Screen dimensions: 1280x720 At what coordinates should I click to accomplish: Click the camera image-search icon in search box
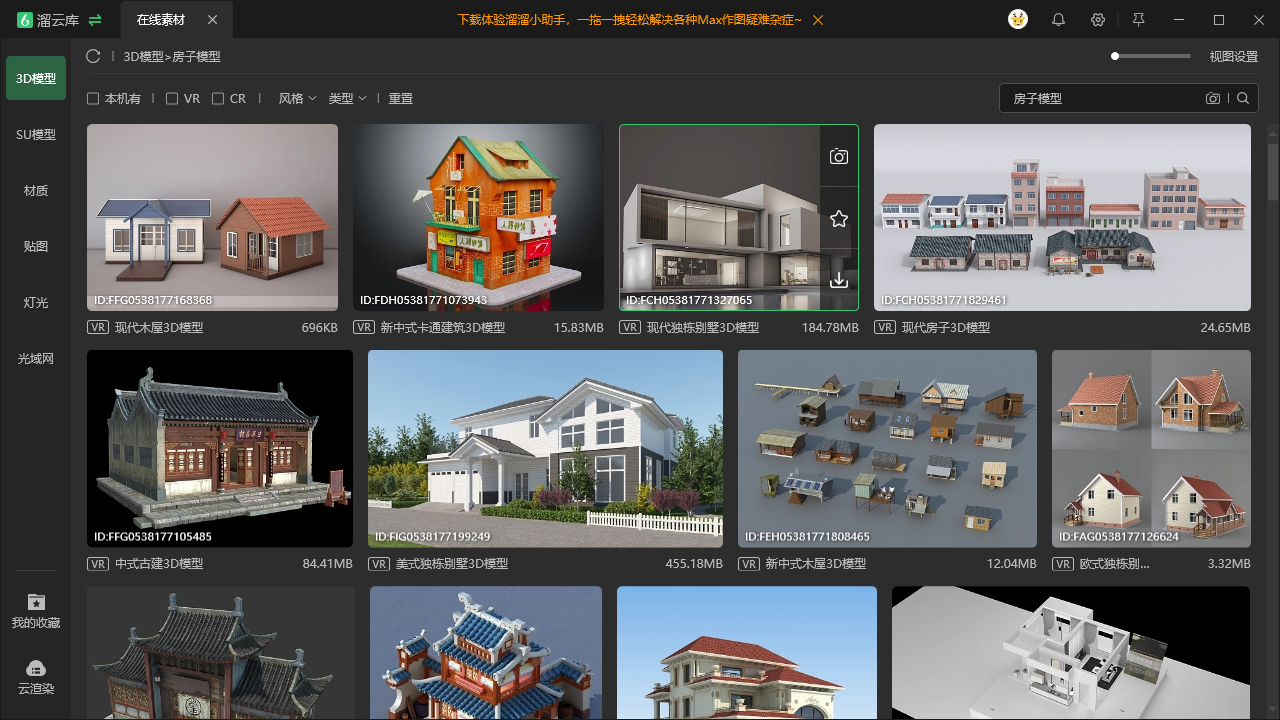click(1213, 98)
